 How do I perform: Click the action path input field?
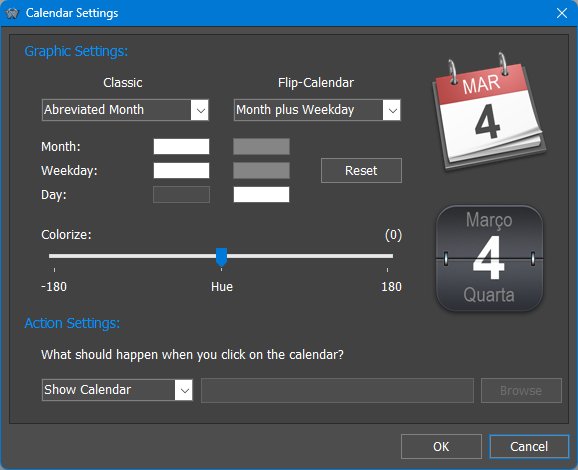(x=337, y=390)
